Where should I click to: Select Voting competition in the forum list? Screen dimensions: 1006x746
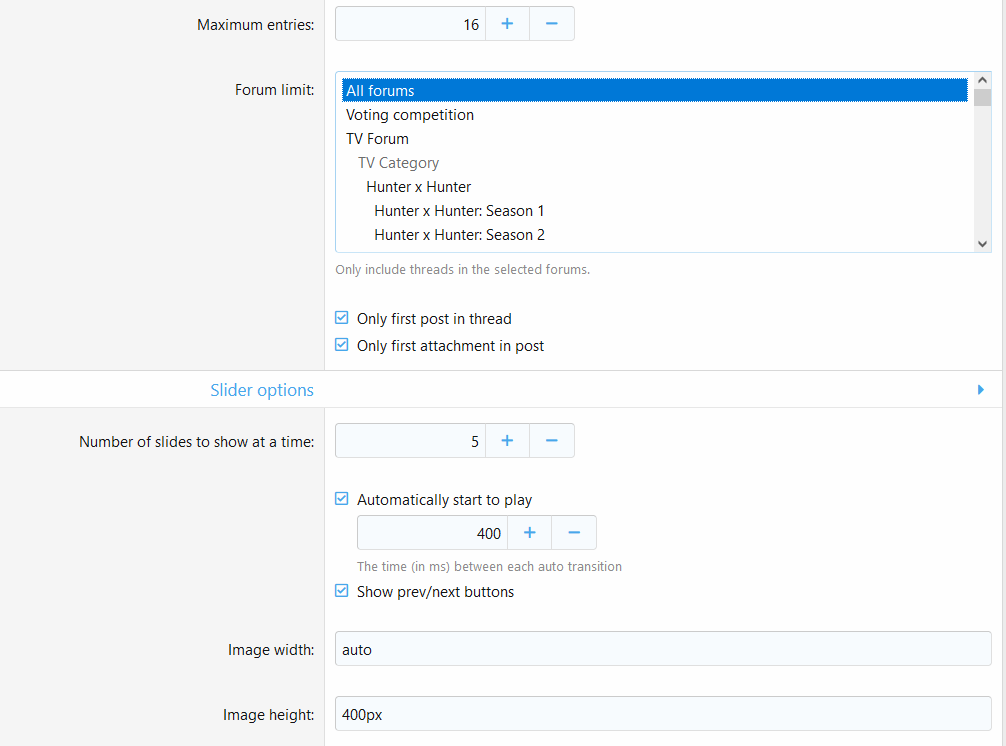[x=410, y=114]
